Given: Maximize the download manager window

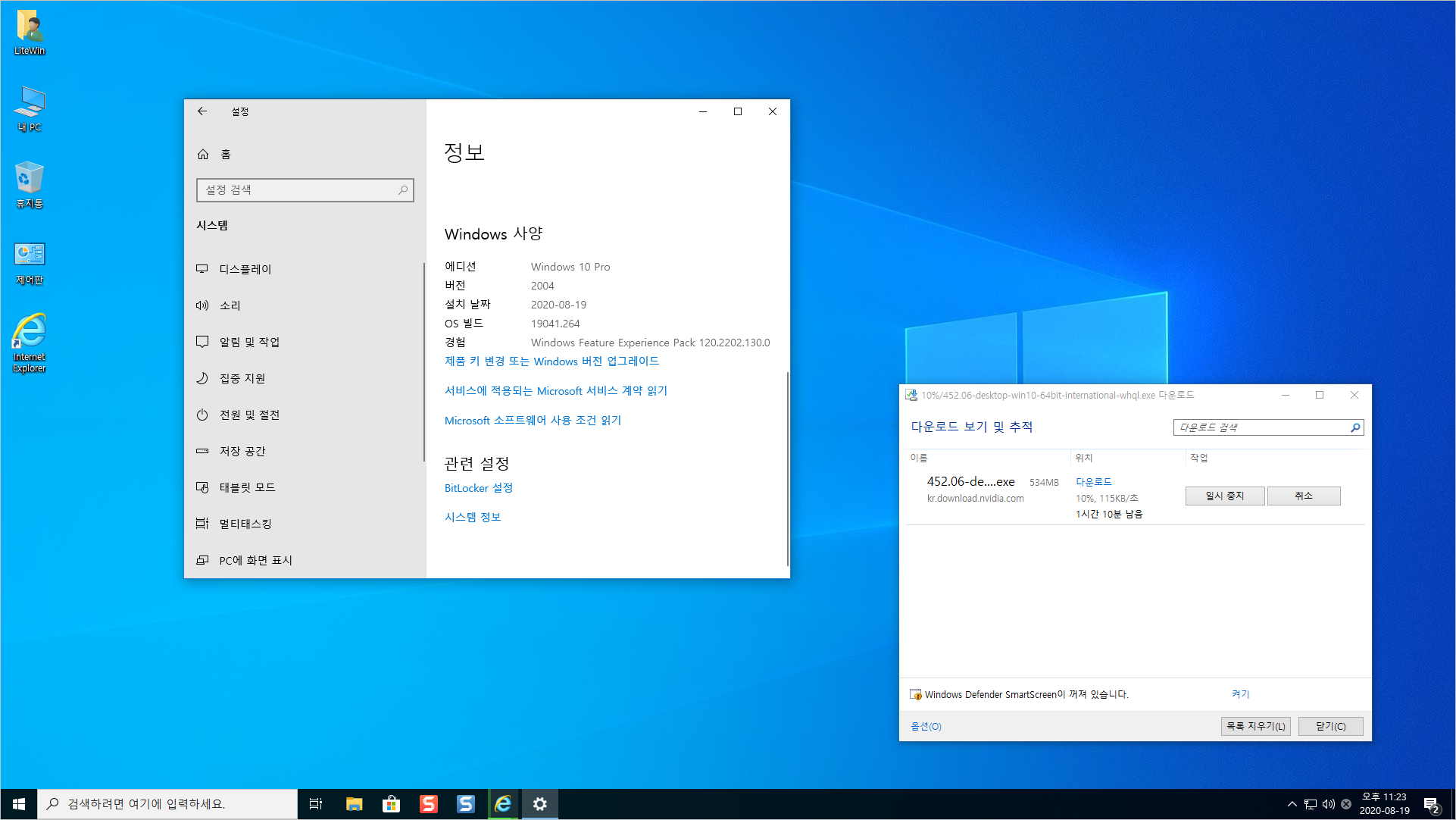Looking at the screenshot, I should pos(1320,395).
